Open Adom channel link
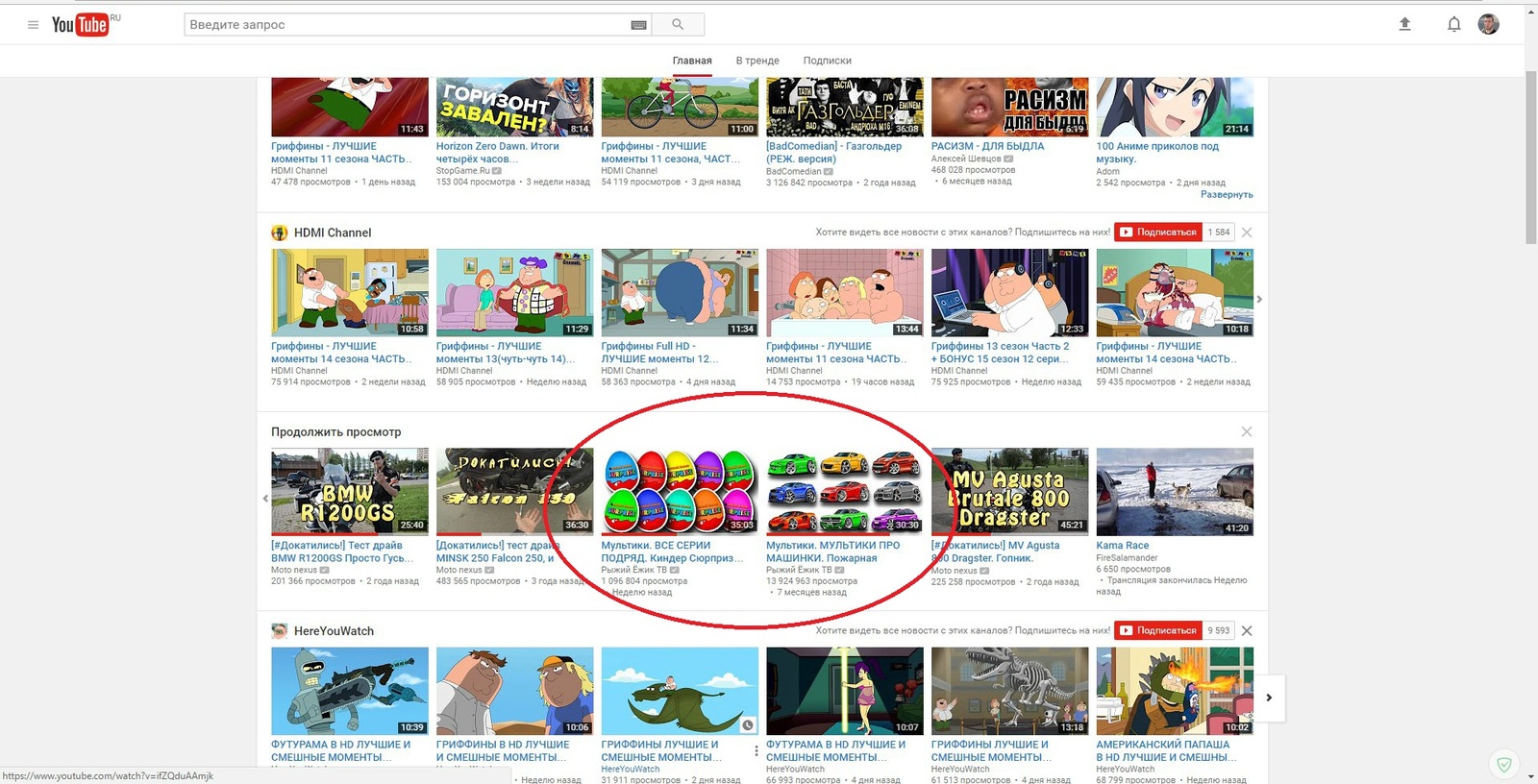 (x=1107, y=172)
